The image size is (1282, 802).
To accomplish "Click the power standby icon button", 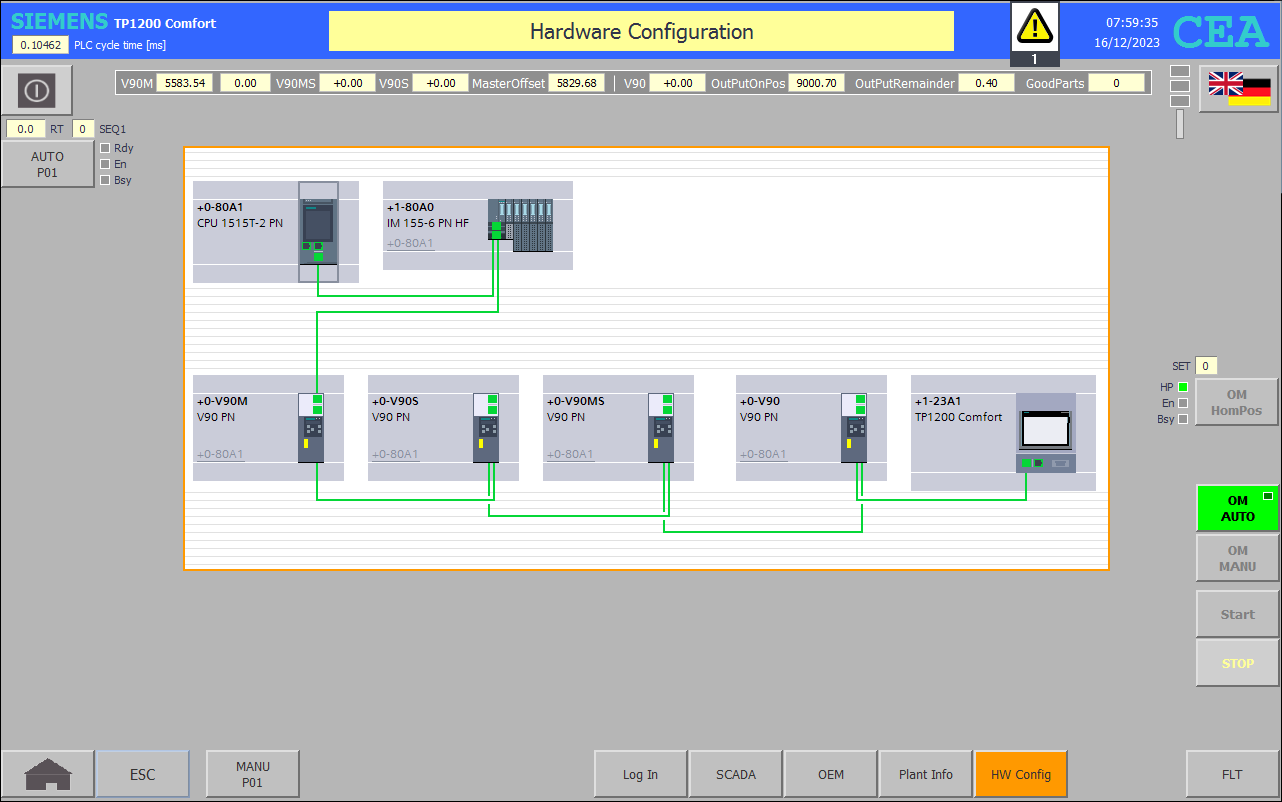I will pyautogui.click(x=37, y=90).
